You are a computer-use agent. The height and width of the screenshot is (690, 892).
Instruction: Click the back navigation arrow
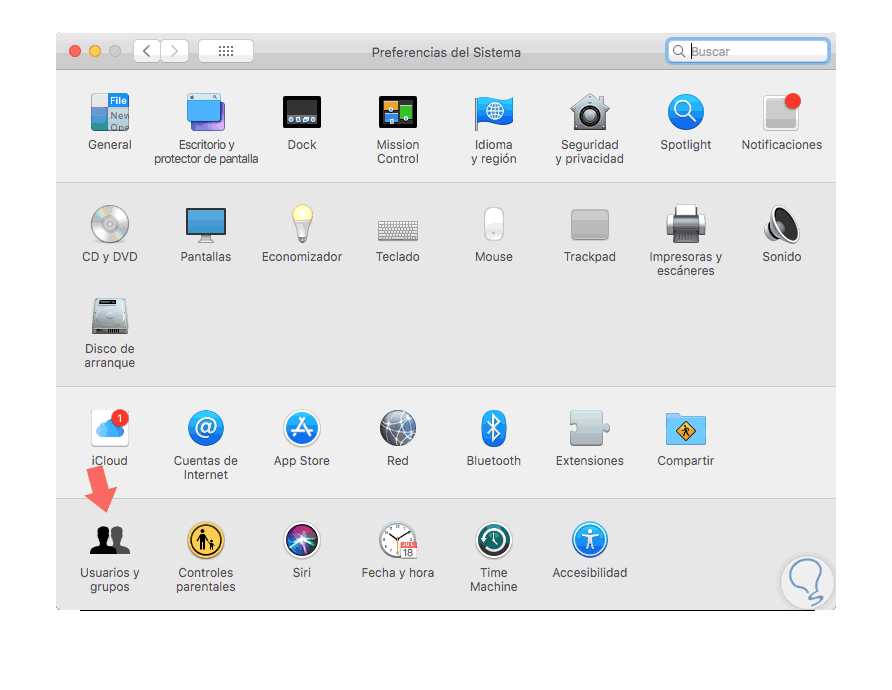click(x=147, y=51)
